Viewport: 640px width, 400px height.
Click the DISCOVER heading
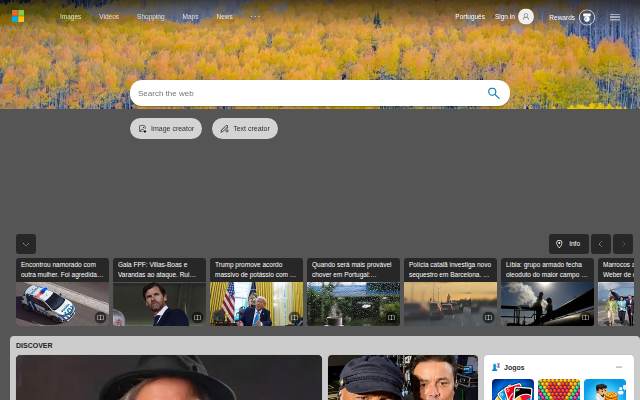point(34,346)
